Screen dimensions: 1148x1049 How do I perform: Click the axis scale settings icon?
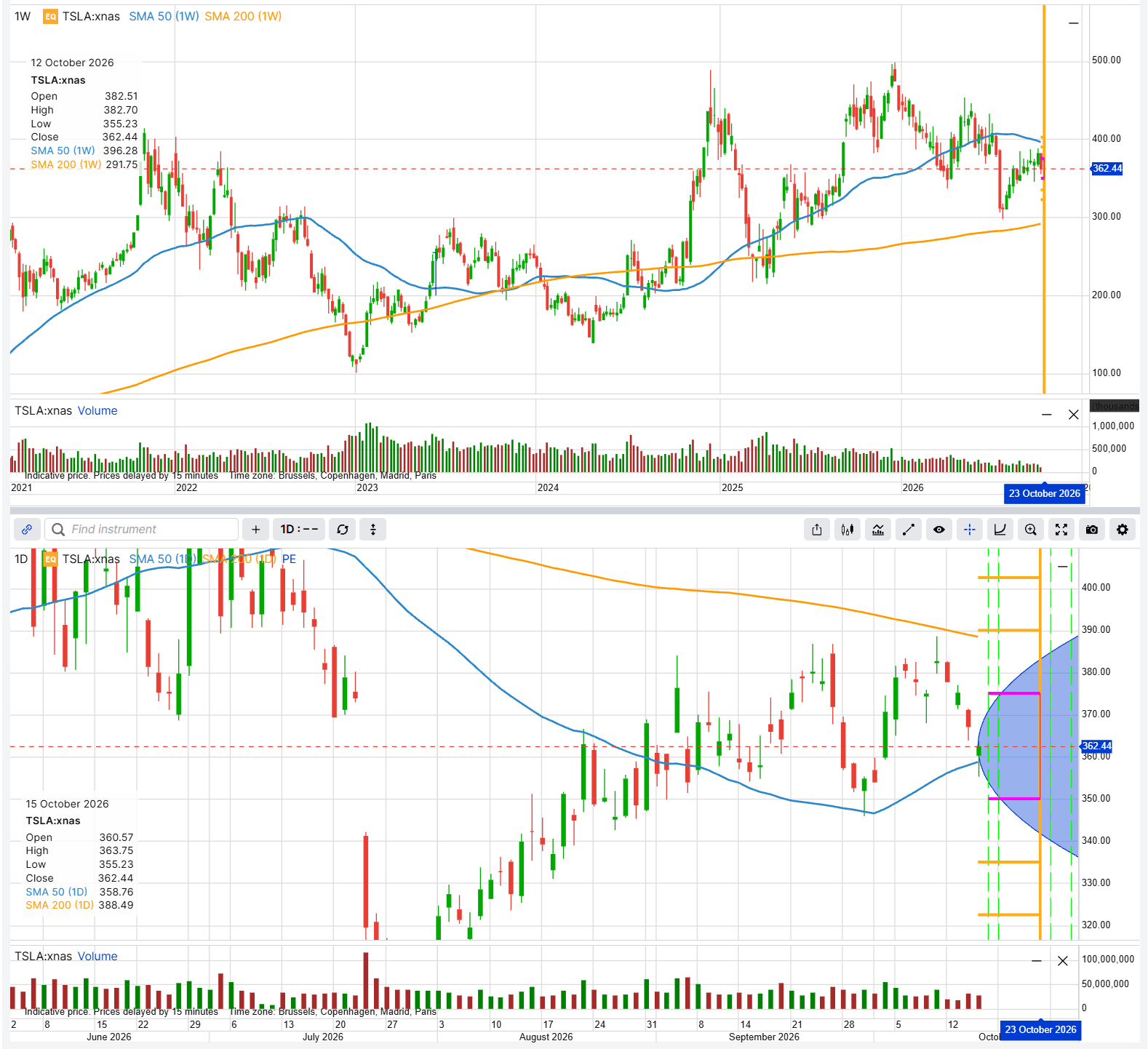point(1000,530)
